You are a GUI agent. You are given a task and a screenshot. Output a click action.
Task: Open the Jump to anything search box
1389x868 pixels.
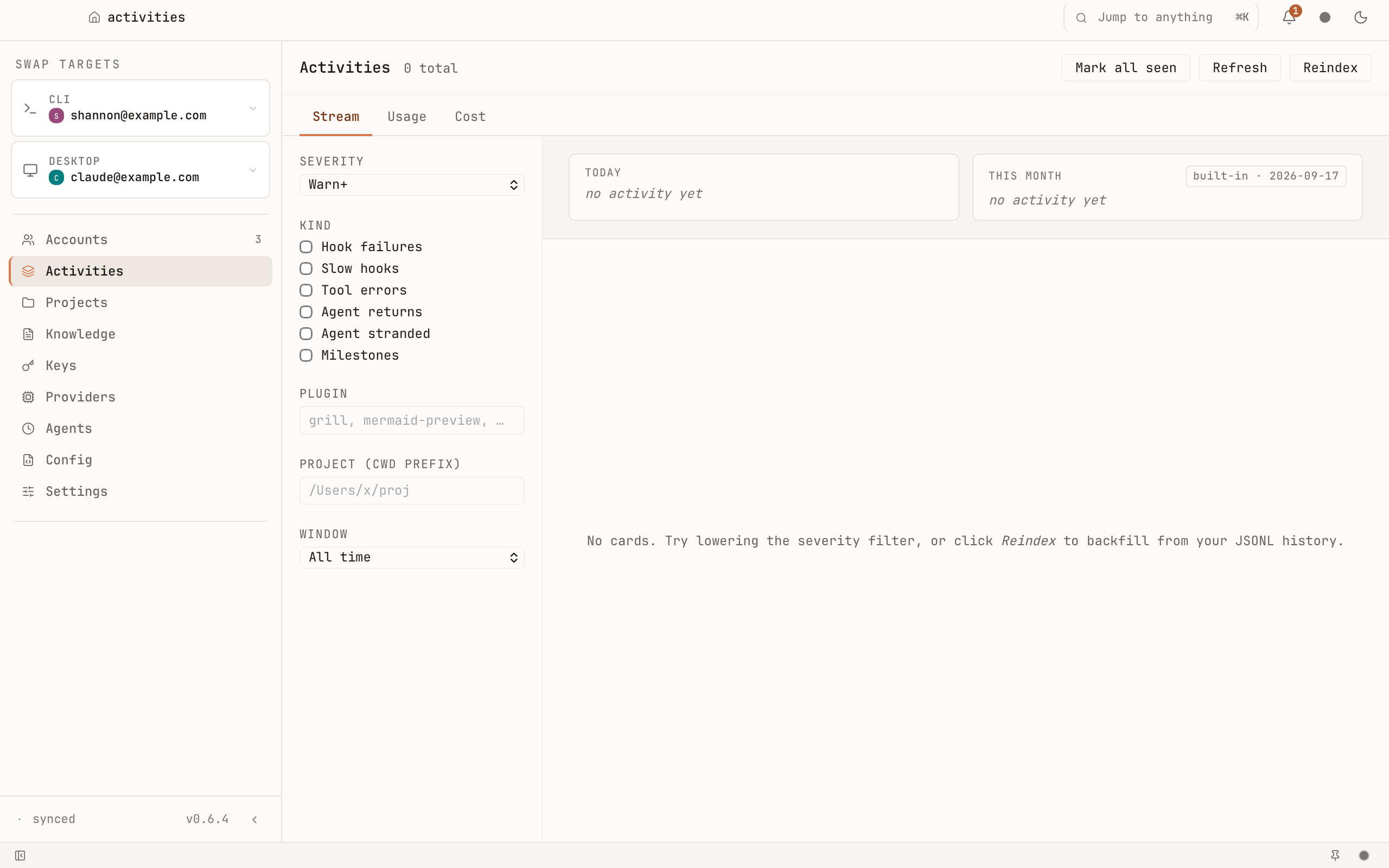[1161, 17]
